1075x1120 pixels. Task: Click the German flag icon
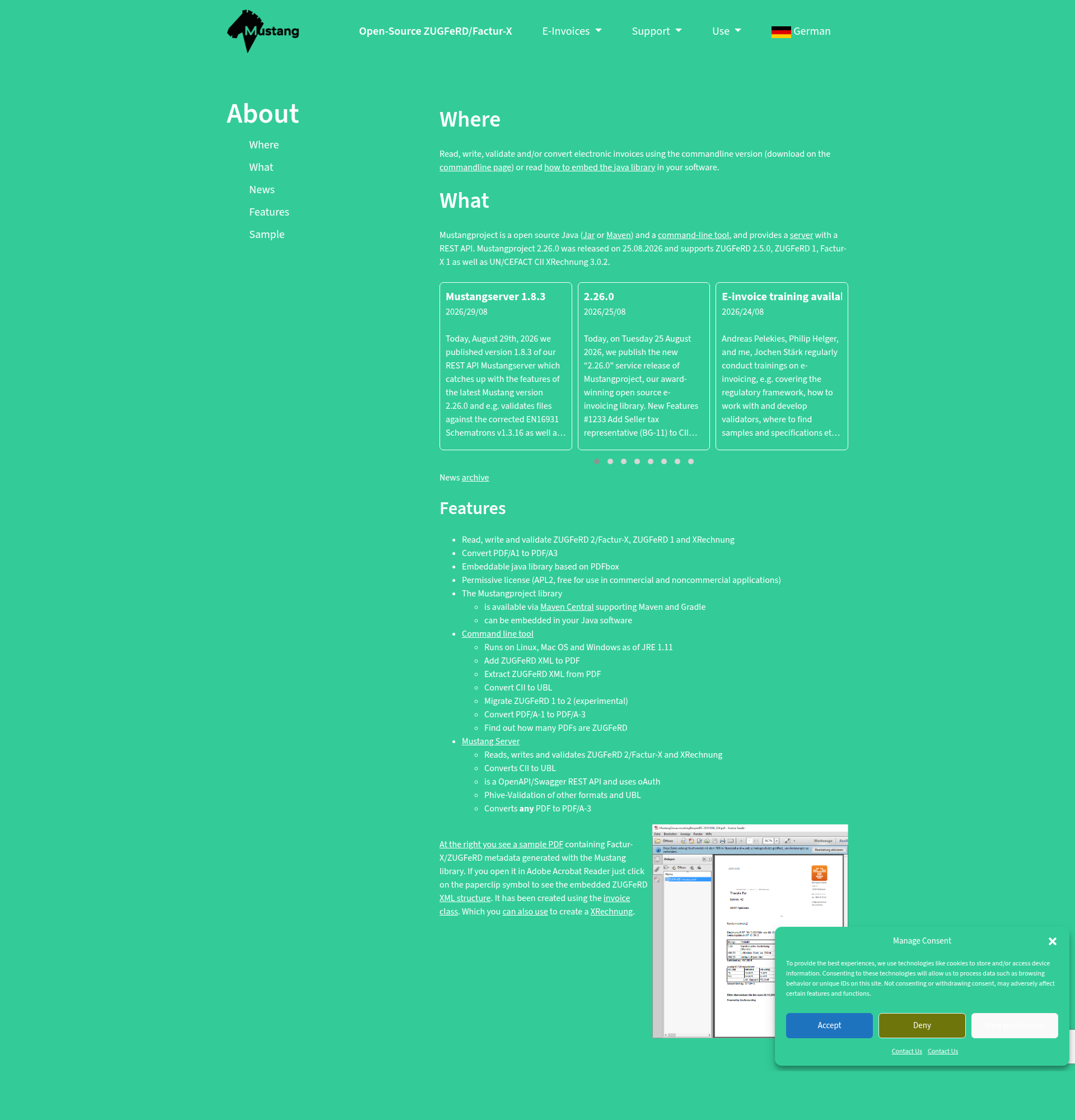click(781, 32)
